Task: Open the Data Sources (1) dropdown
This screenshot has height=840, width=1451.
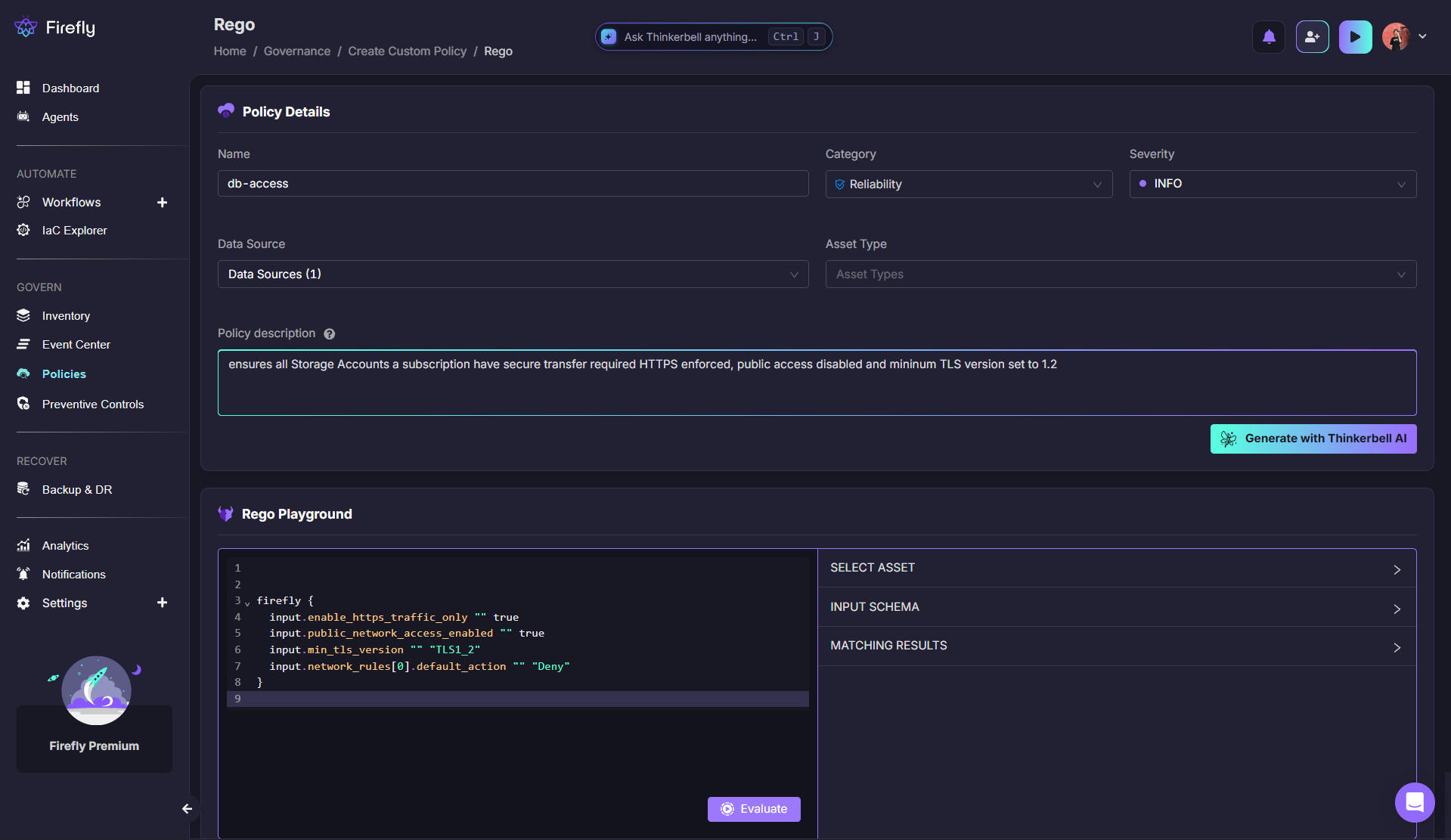Action: (513, 274)
